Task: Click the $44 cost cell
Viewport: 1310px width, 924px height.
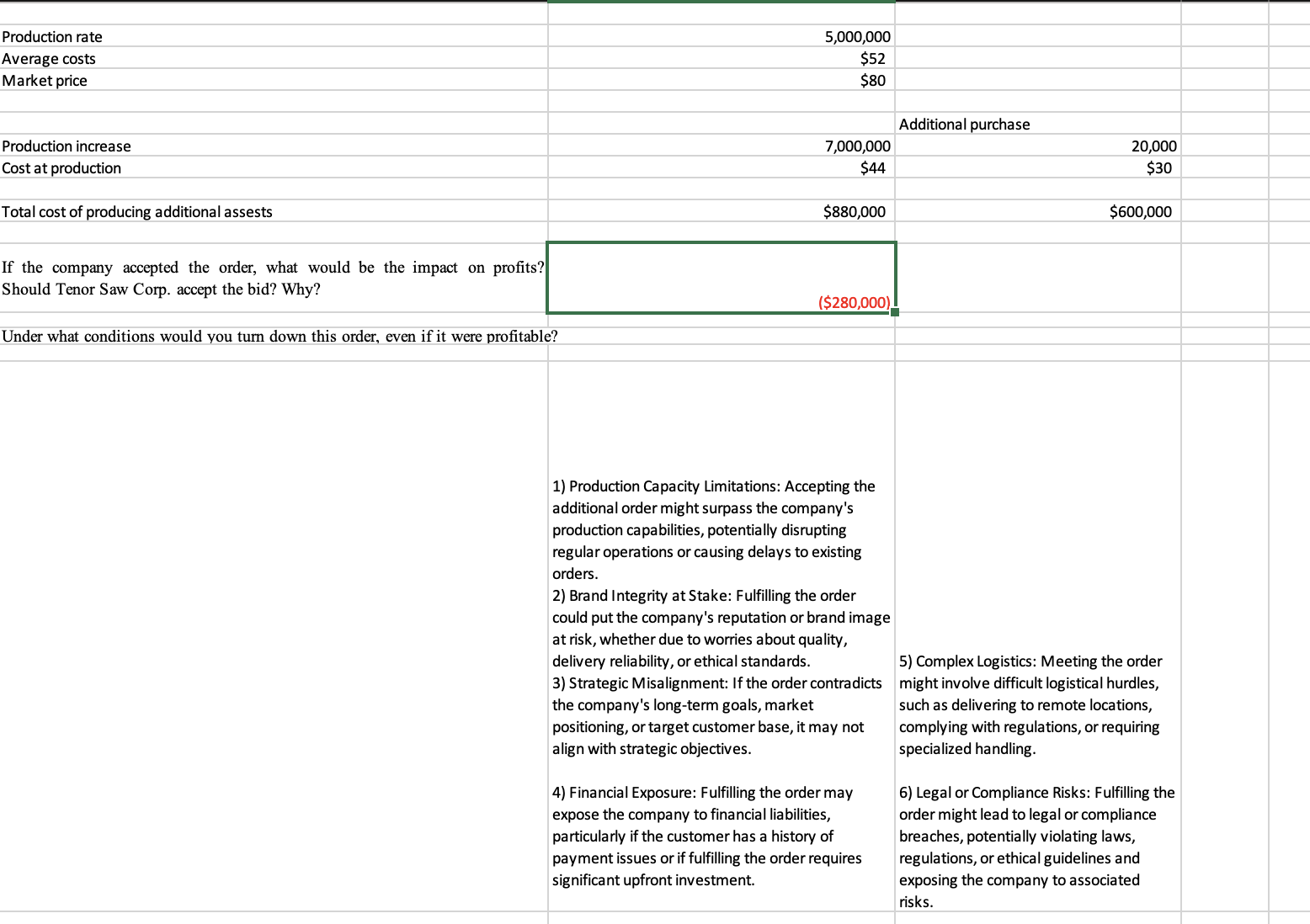Action: pos(722,167)
